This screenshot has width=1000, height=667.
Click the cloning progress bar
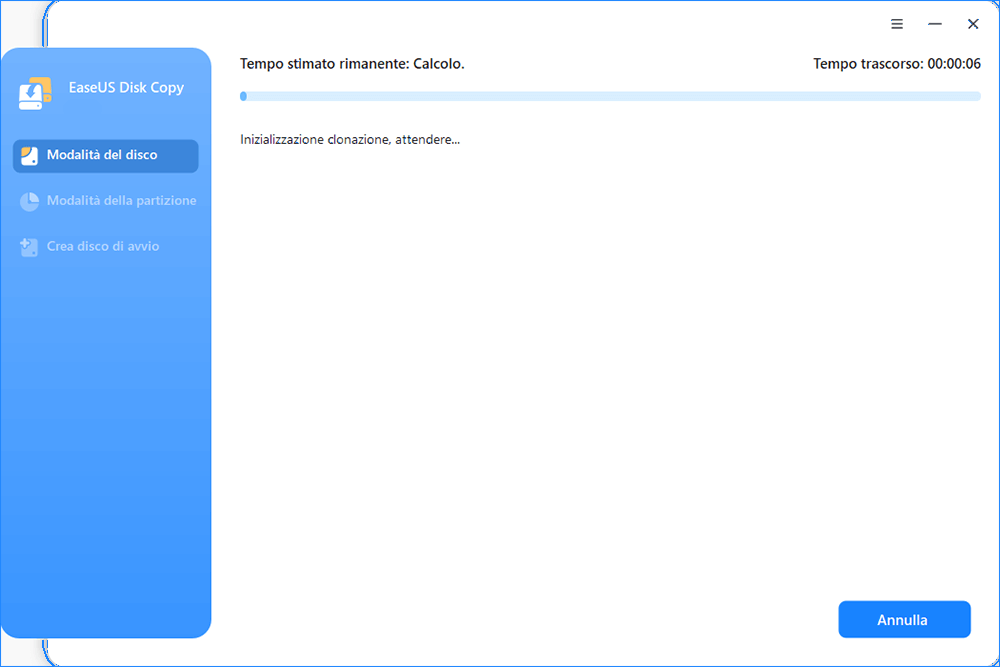click(610, 96)
